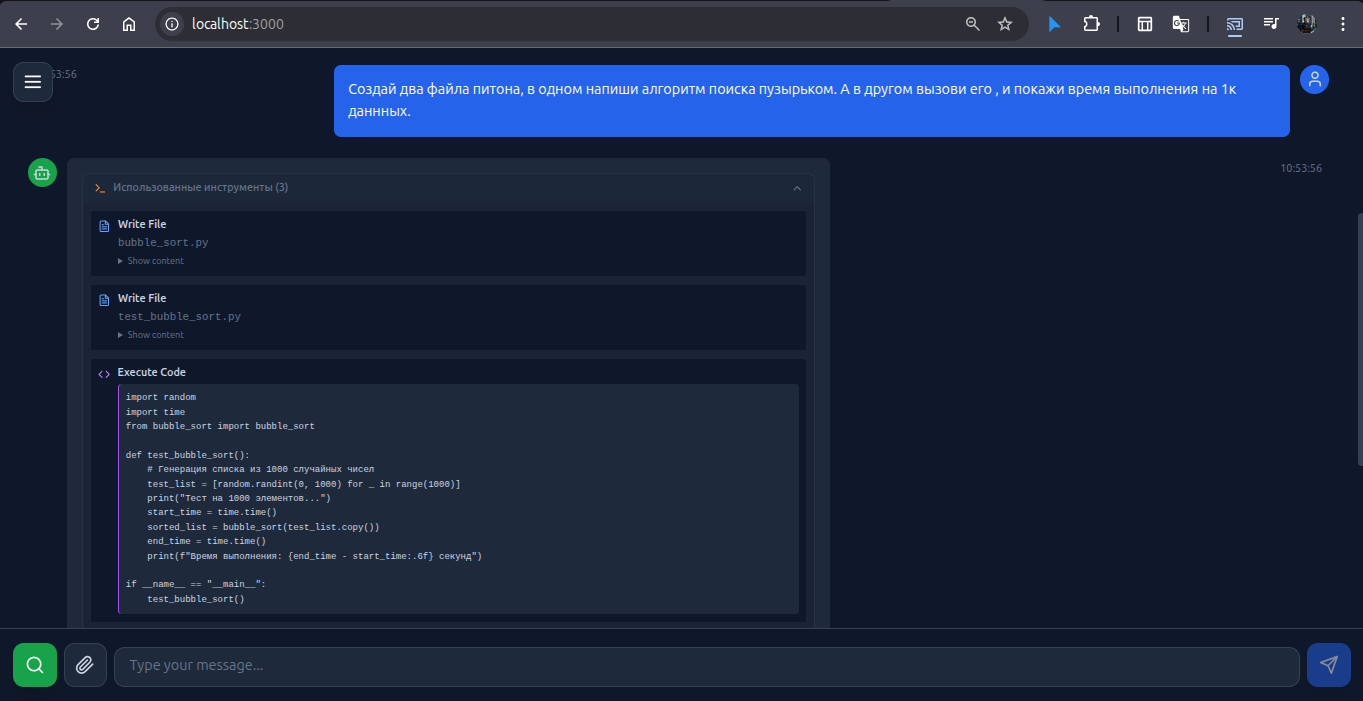Click the green magnifier icon near message input
Image resolution: width=1363 pixels, height=701 pixels.
click(x=35, y=664)
